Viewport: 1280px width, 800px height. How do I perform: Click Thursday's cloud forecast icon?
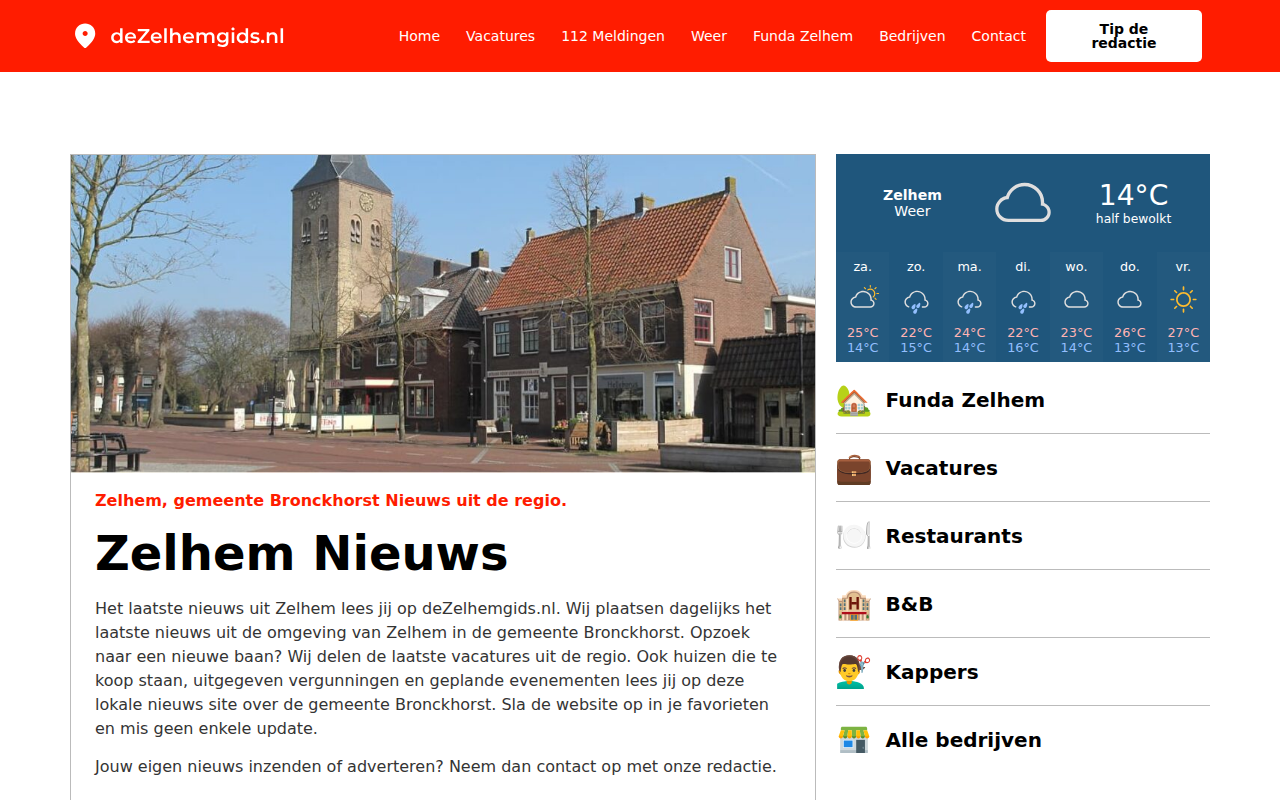click(x=1130, y=299)
